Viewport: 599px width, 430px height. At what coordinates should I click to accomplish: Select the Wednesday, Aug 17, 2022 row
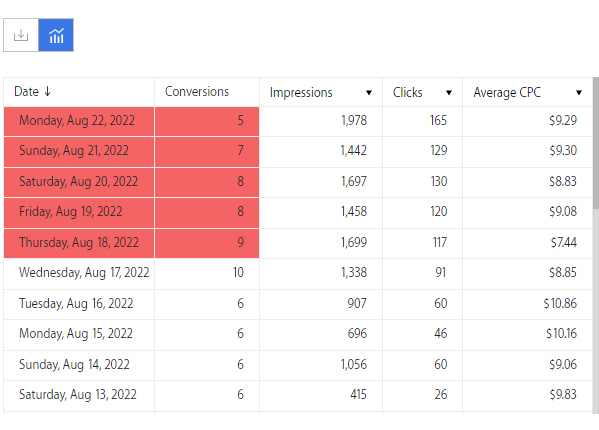(x=298, y=273)
